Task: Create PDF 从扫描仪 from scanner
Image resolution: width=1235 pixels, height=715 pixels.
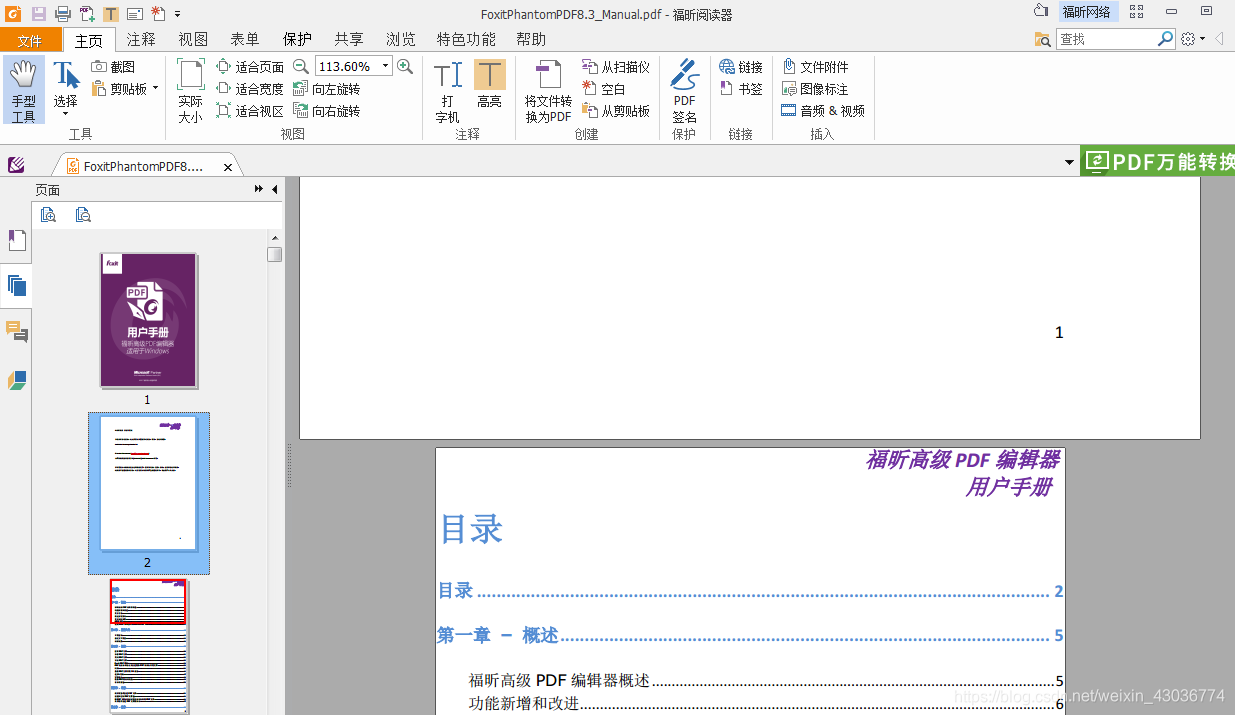Action: pyautogui.click(x=616, y=67)
